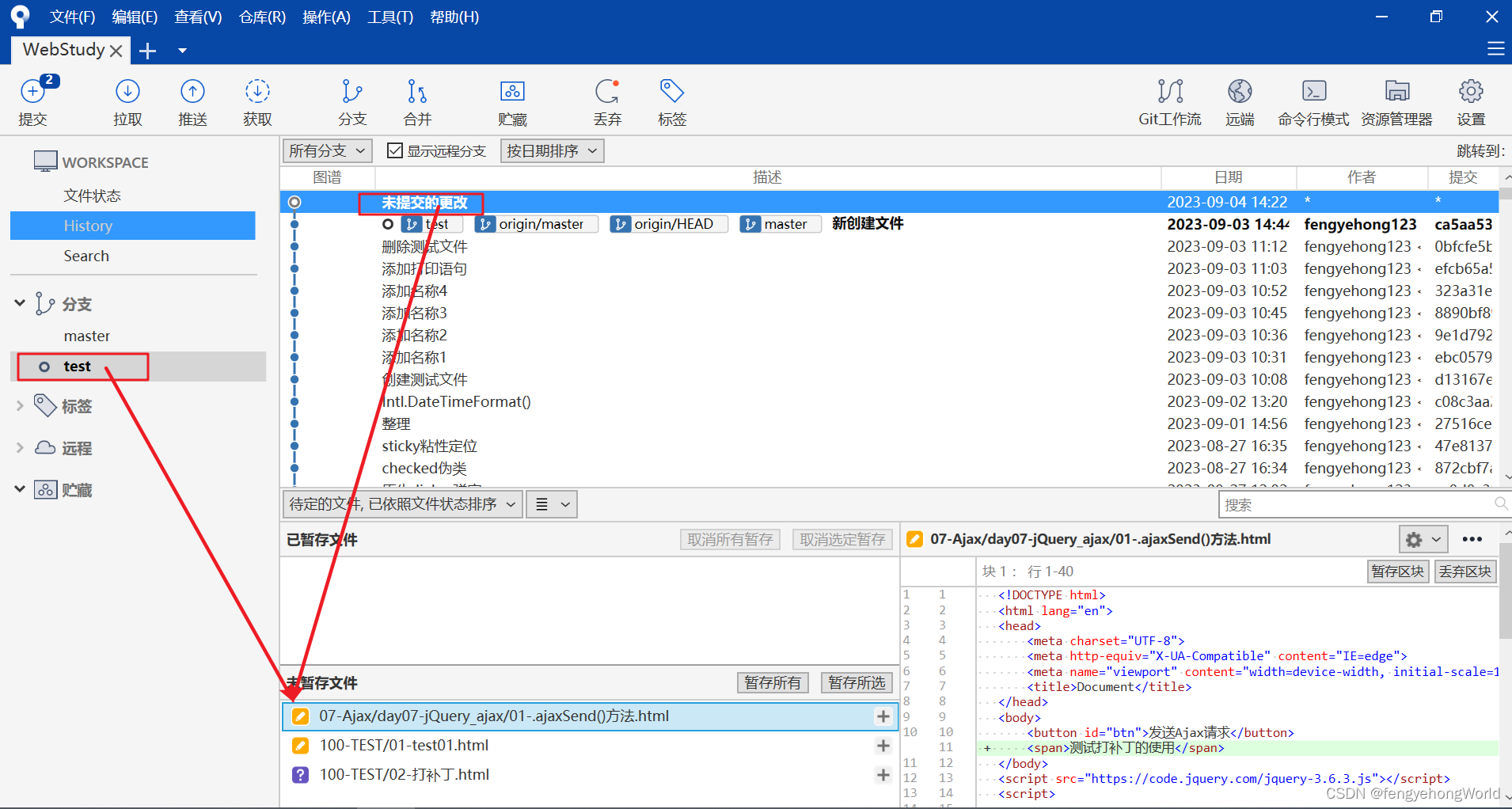Expand the 远程 section in sidebar

point(20,447)
